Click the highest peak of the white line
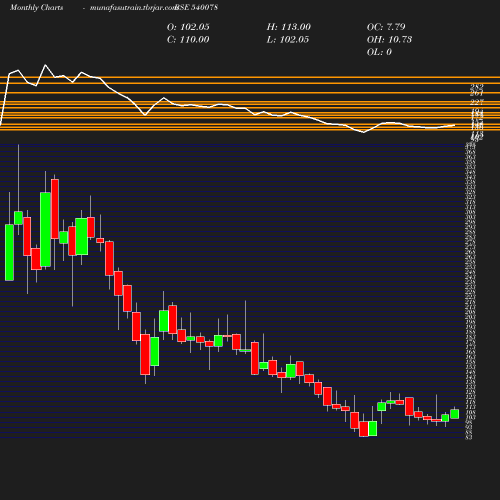The width and height of the screenshot is (500, 500). [x=45, y=65]
